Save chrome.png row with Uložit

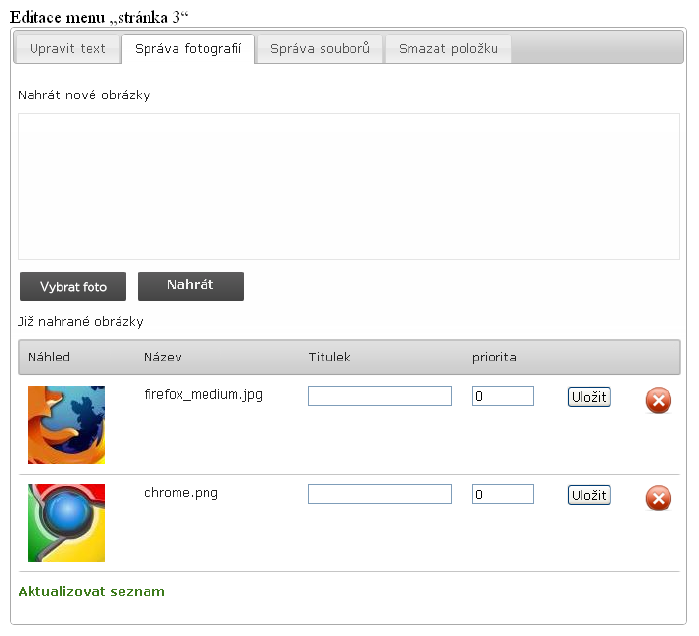pyautogui.click(x=589, y=495)
